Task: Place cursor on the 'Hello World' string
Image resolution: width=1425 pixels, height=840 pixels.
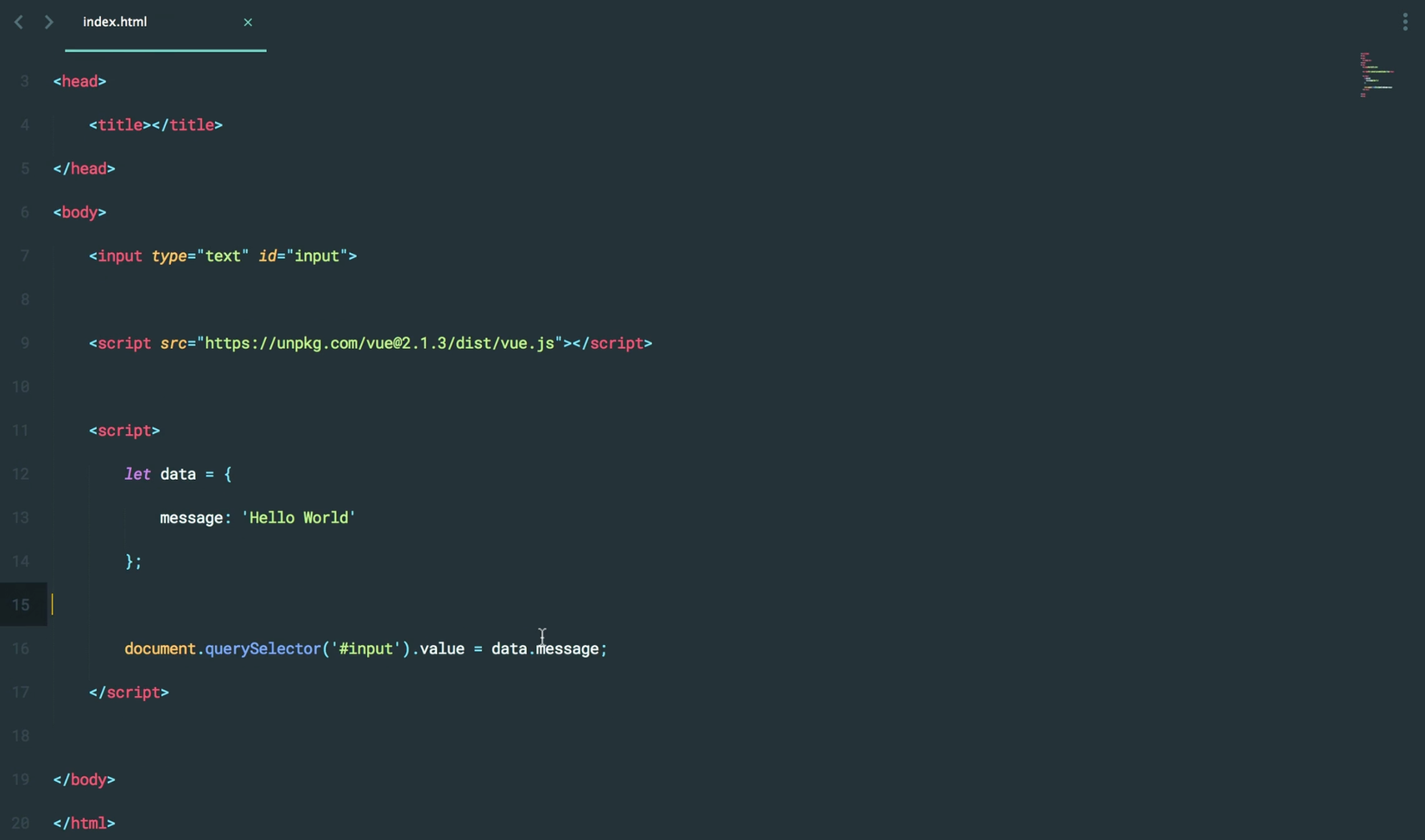Action: [x=299, y=518]
